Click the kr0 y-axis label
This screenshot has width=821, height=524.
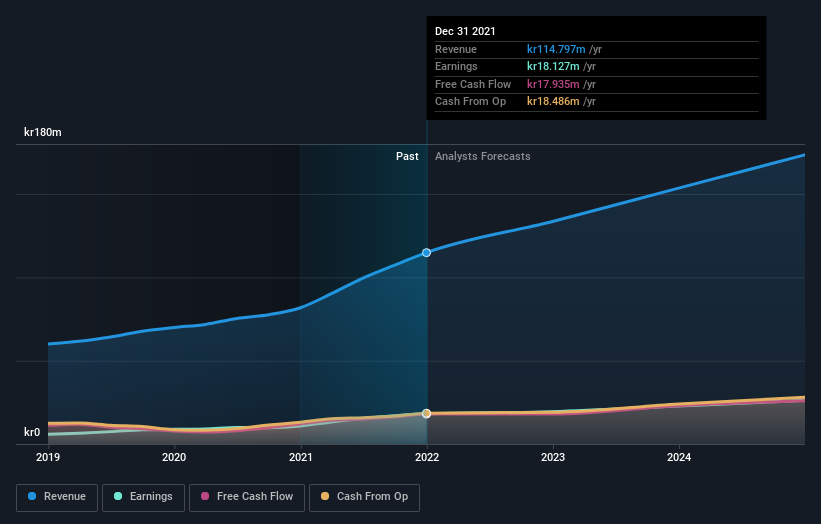pyautogui.click(x=32, y=432)
